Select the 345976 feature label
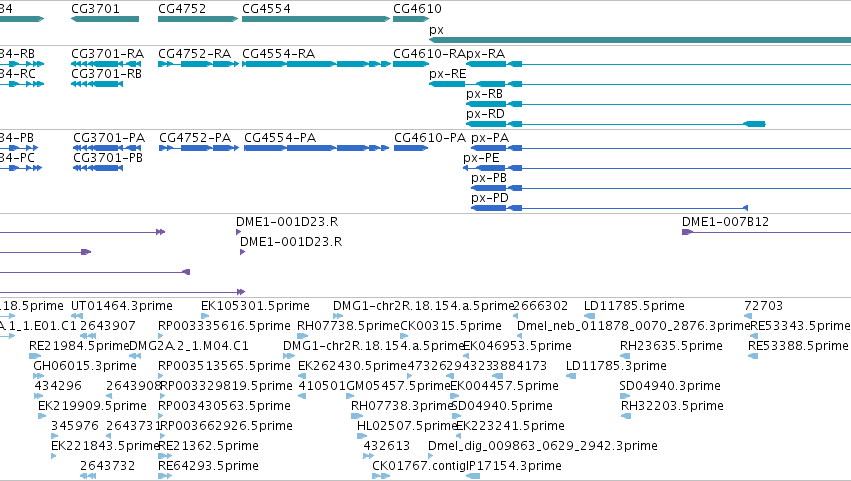This screenshot has width=851, height=481. pyautogui.click(x=75, y=427)
